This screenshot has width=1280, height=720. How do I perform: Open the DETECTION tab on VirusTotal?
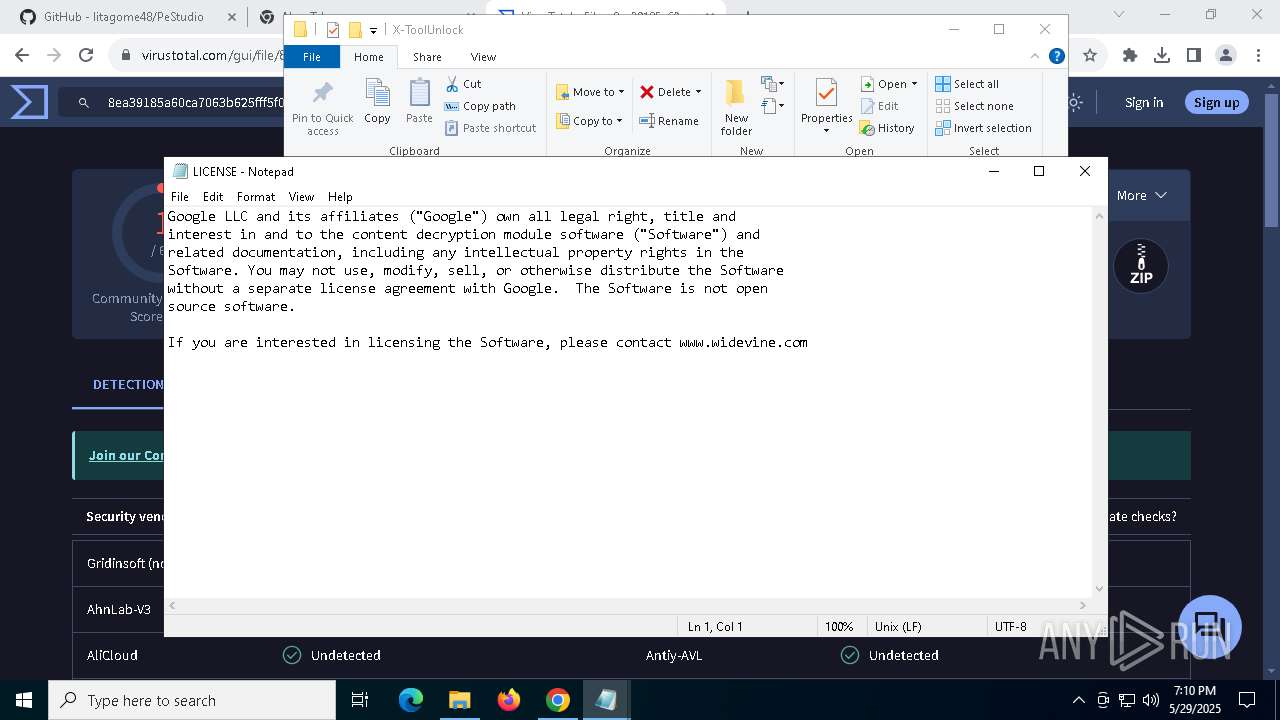point(128,384)
